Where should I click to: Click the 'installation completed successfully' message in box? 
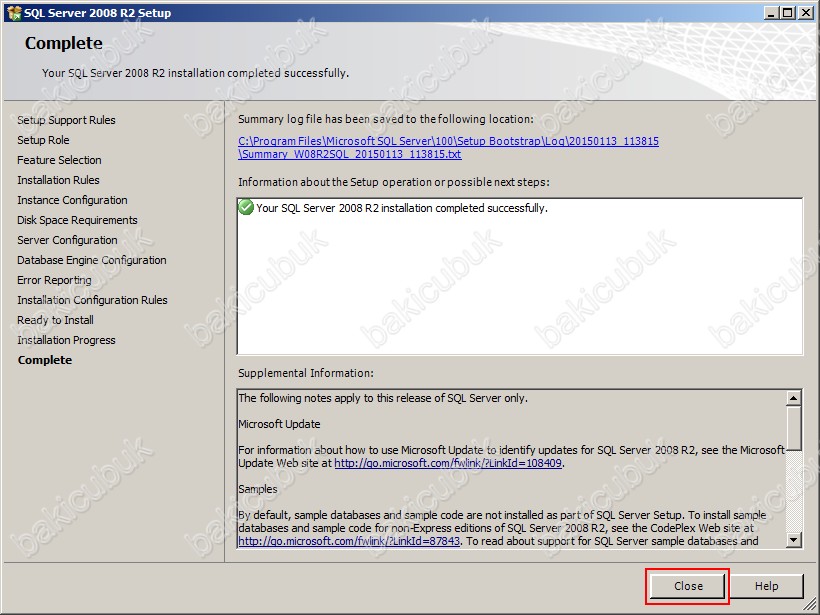click(x=402, y=208)
